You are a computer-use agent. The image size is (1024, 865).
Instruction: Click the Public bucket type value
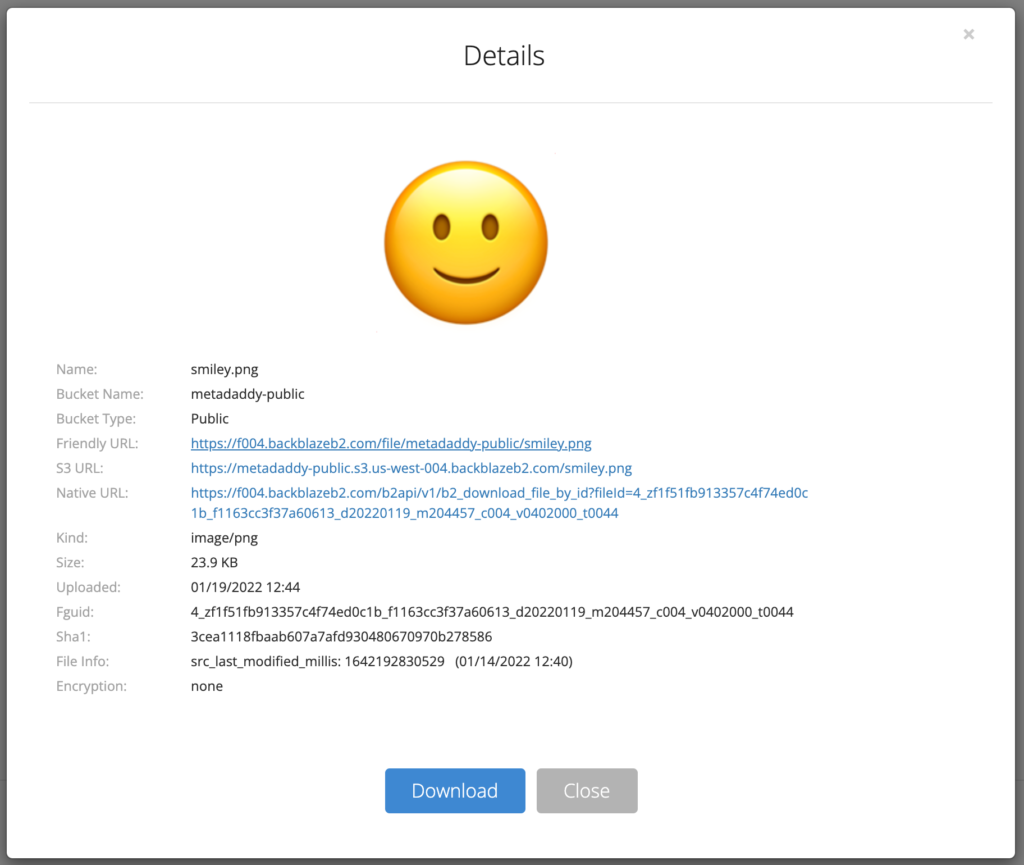point(210,418)
